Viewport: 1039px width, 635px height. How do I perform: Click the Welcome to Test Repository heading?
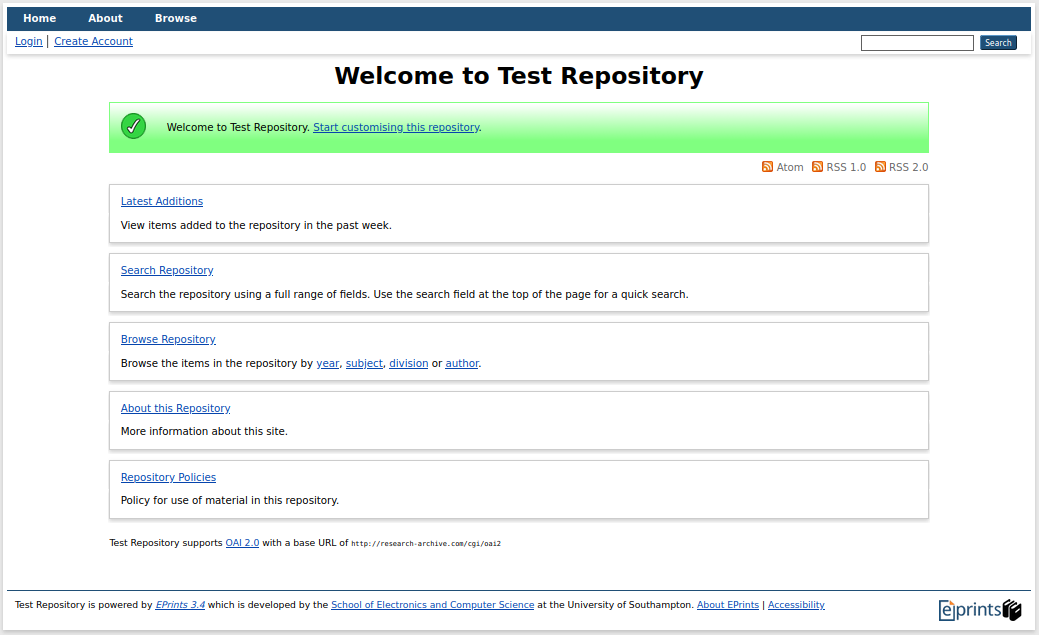point(519,76)
